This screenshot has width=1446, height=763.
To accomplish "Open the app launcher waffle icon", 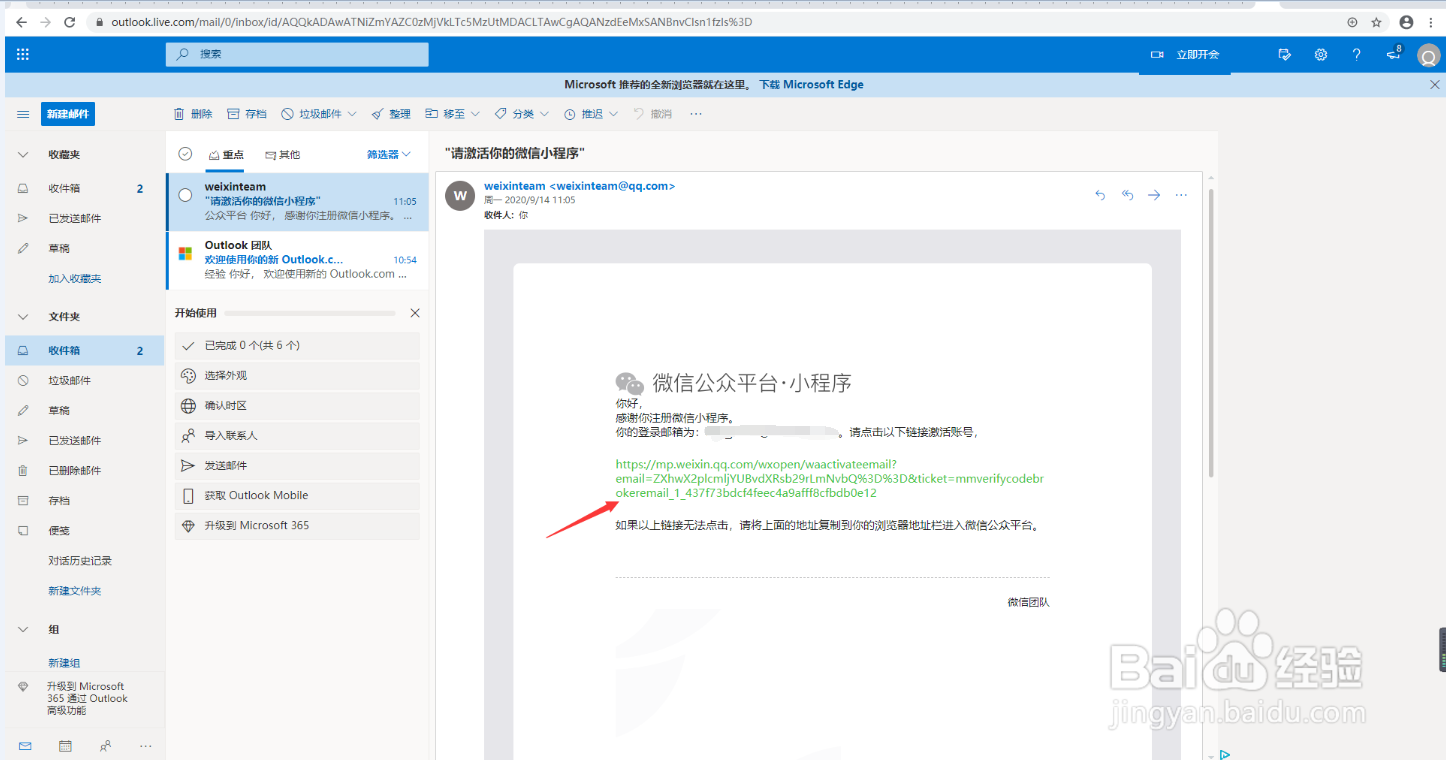I will pyautogui.click(x=23, y=55).
